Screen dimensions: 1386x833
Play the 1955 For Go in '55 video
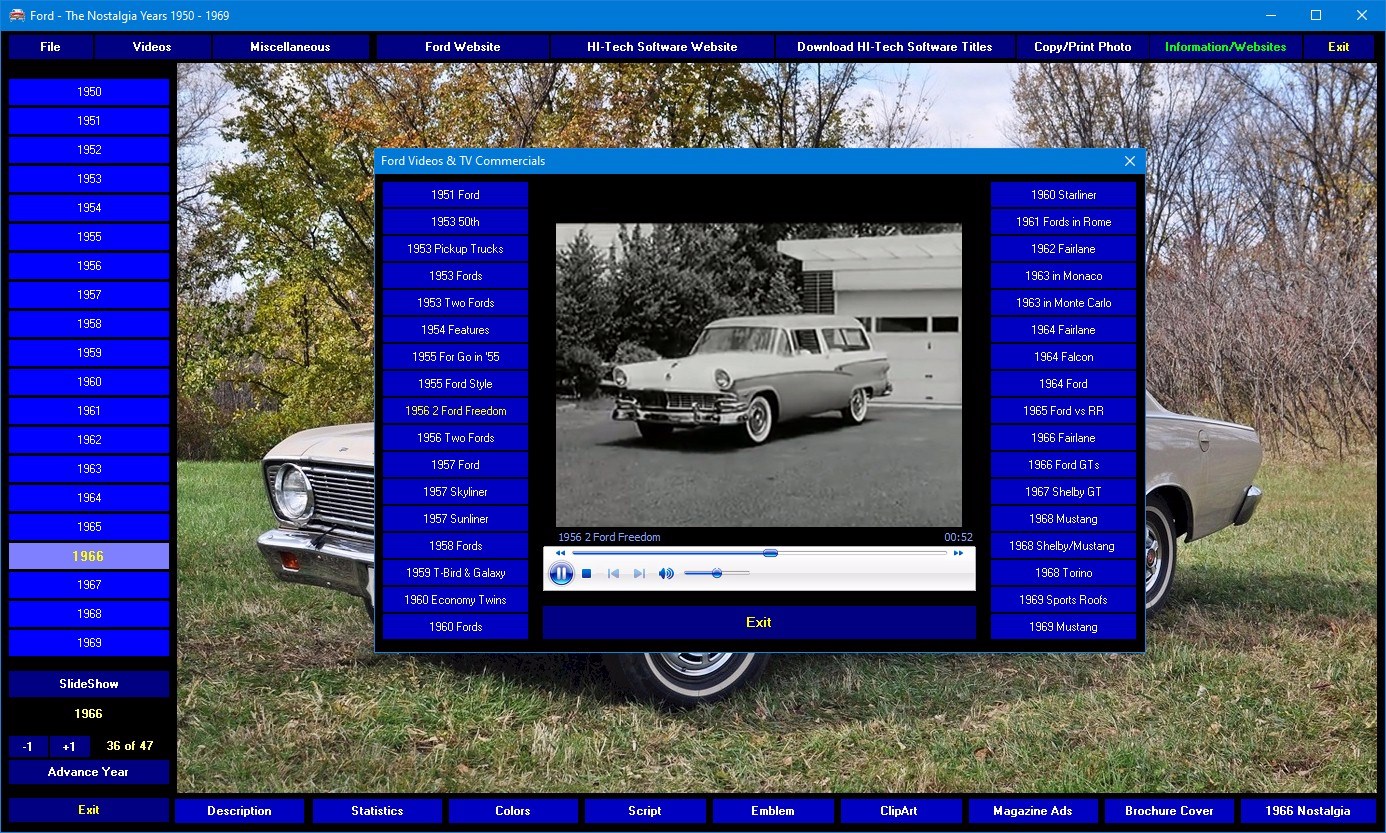(455, 357)
